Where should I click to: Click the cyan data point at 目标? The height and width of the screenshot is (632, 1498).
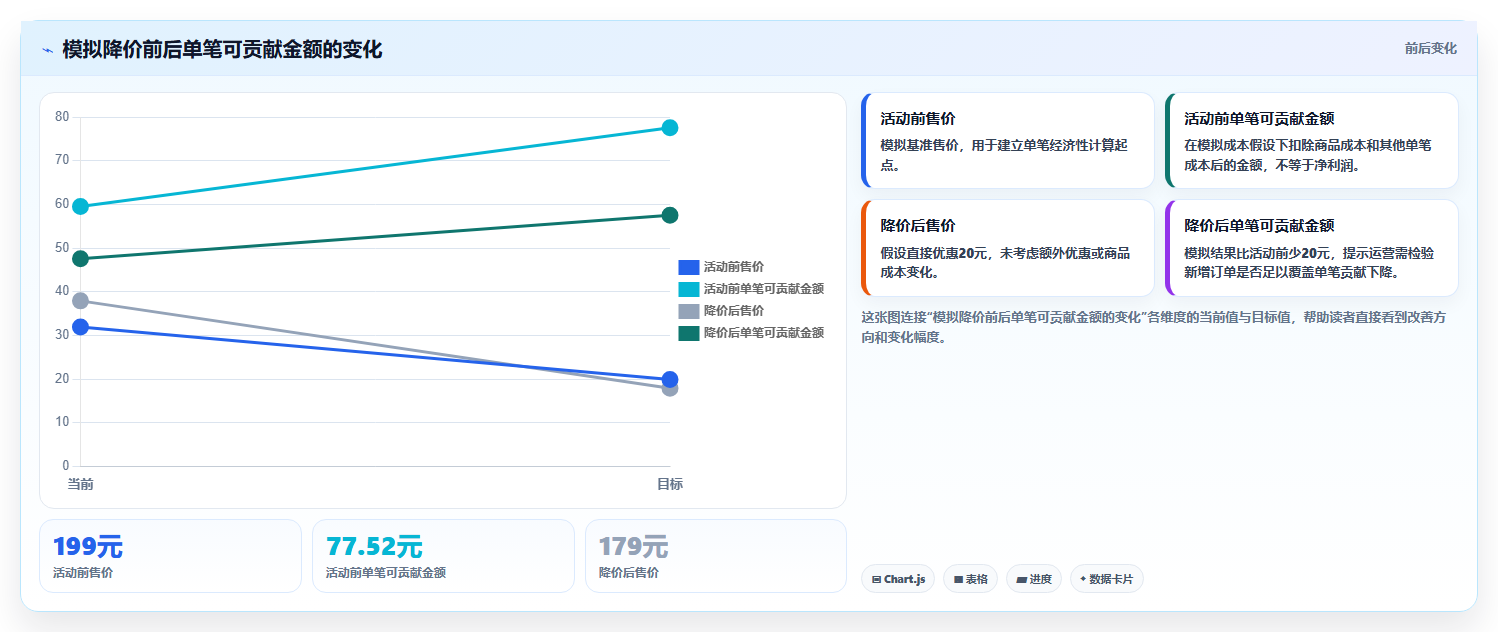tap(670, 128)
